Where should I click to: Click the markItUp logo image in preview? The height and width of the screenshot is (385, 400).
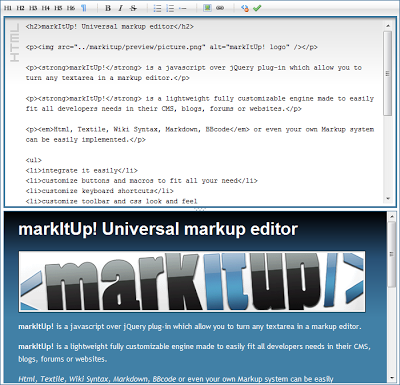click(x=192, y=282)
